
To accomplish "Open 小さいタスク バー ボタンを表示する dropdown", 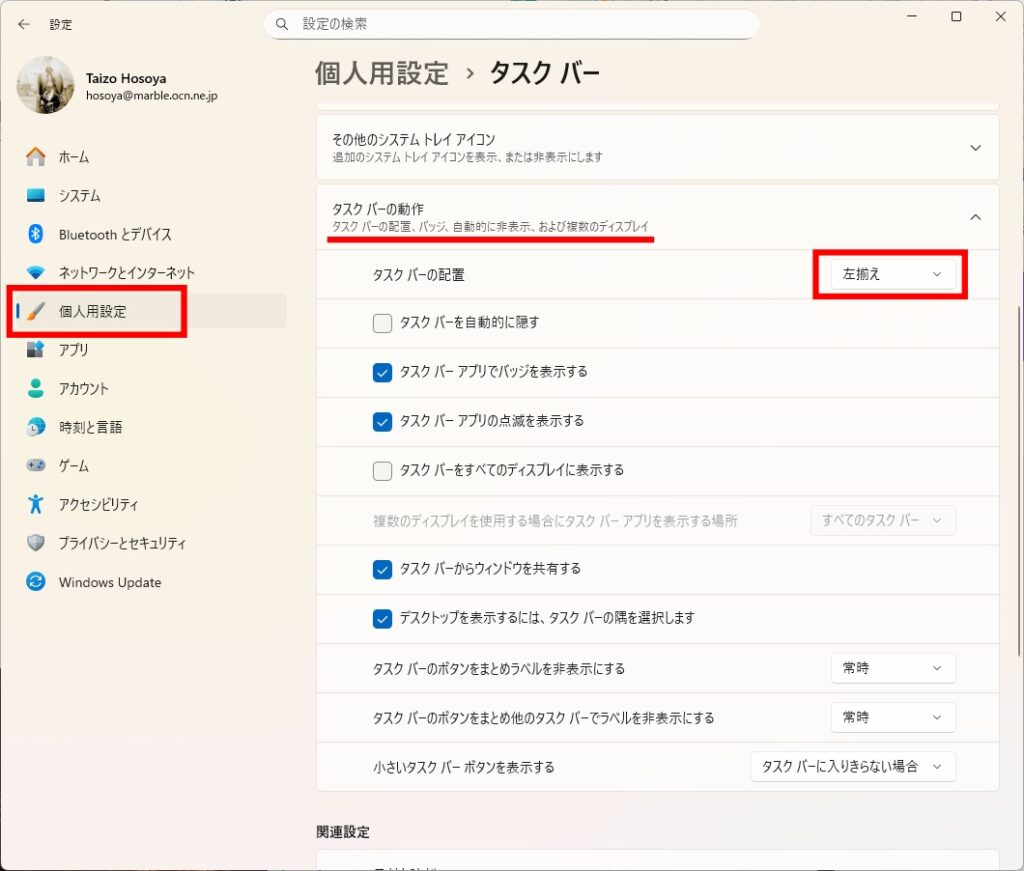I will (x=852, y=767).
